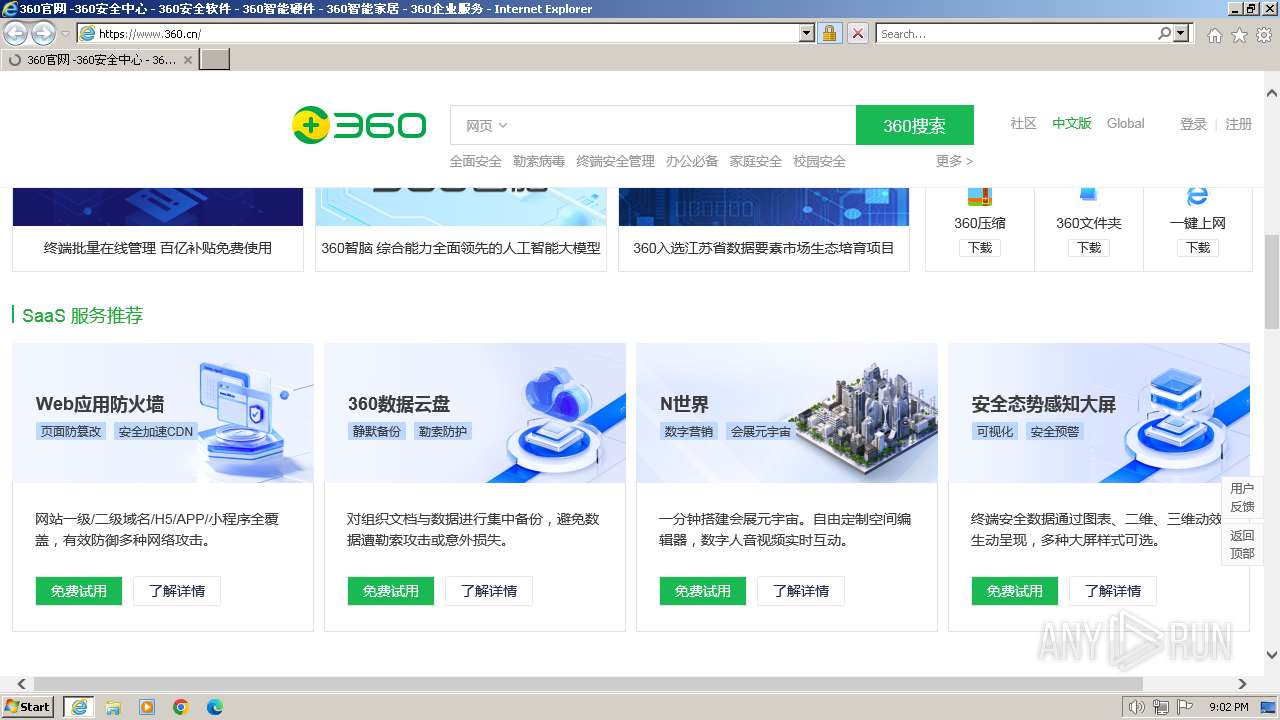Open the 终端安全管理 quick link
The image size is (1280, 720).
coord(615,161)
